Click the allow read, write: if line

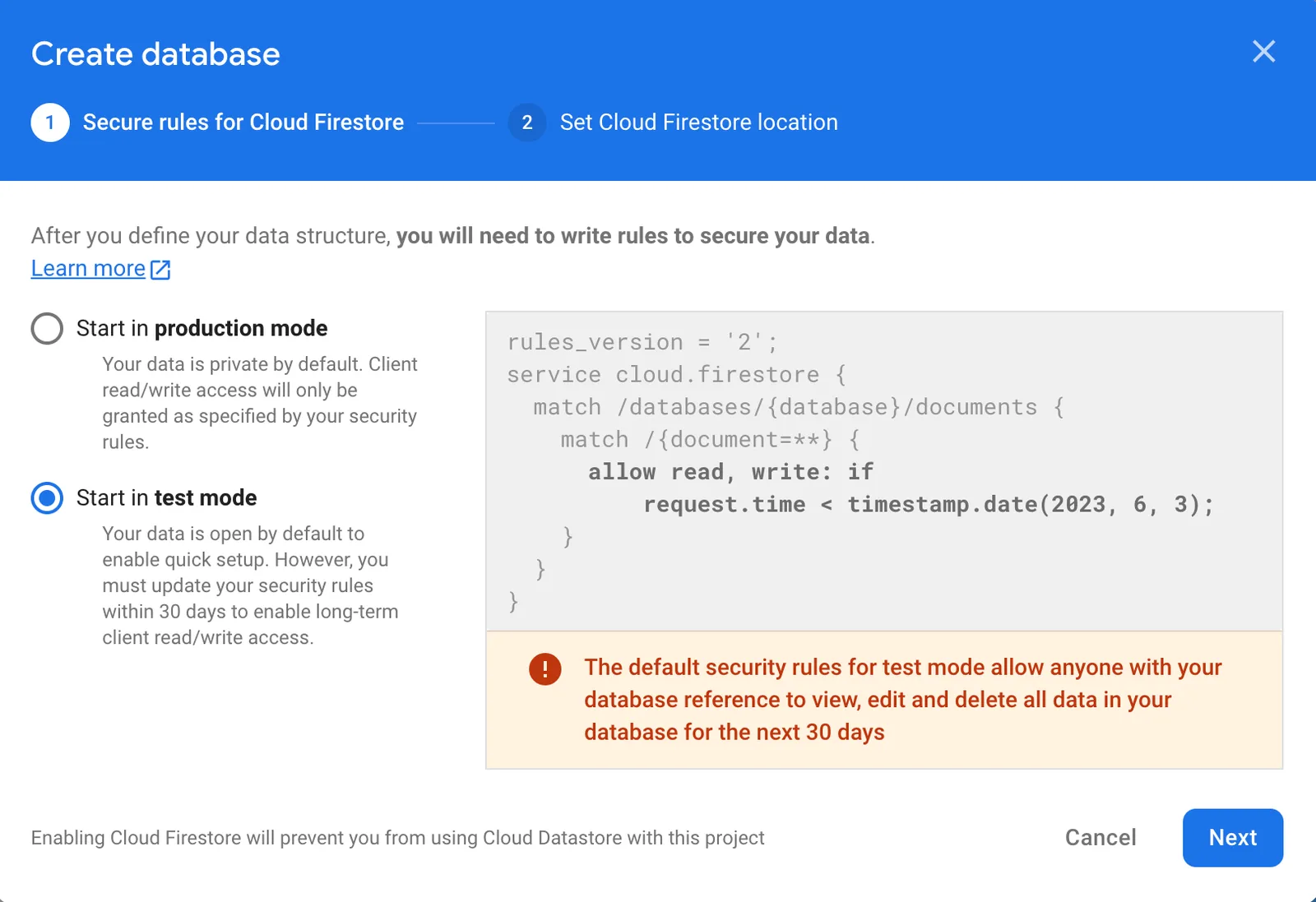pyautogui.click(x=730, y=472)
